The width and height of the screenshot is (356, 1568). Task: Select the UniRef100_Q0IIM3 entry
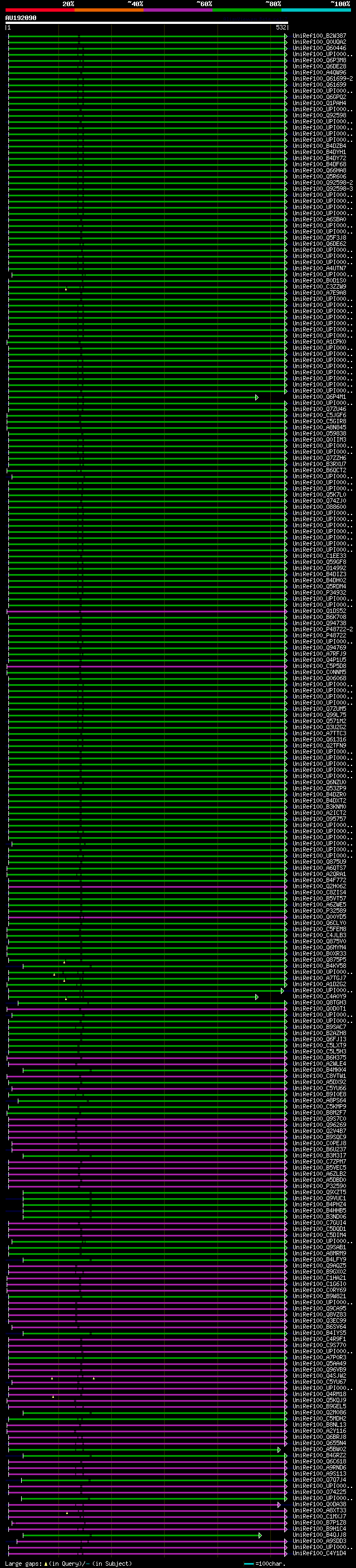pos(319,440)
